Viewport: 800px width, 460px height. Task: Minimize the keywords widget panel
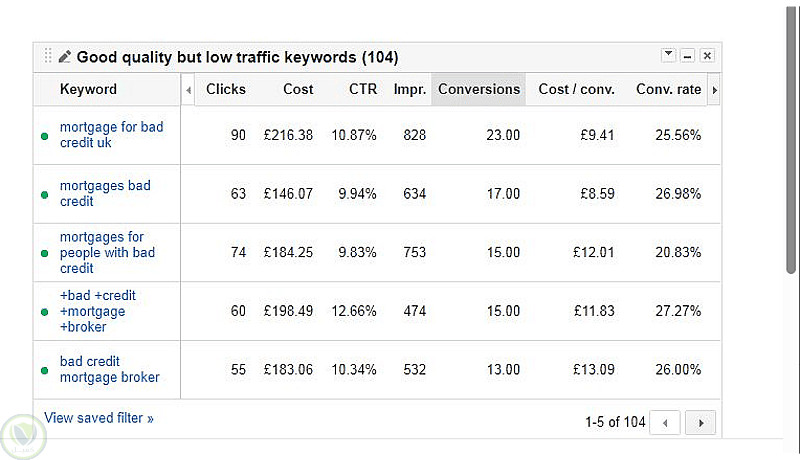[x=688, y=55]
